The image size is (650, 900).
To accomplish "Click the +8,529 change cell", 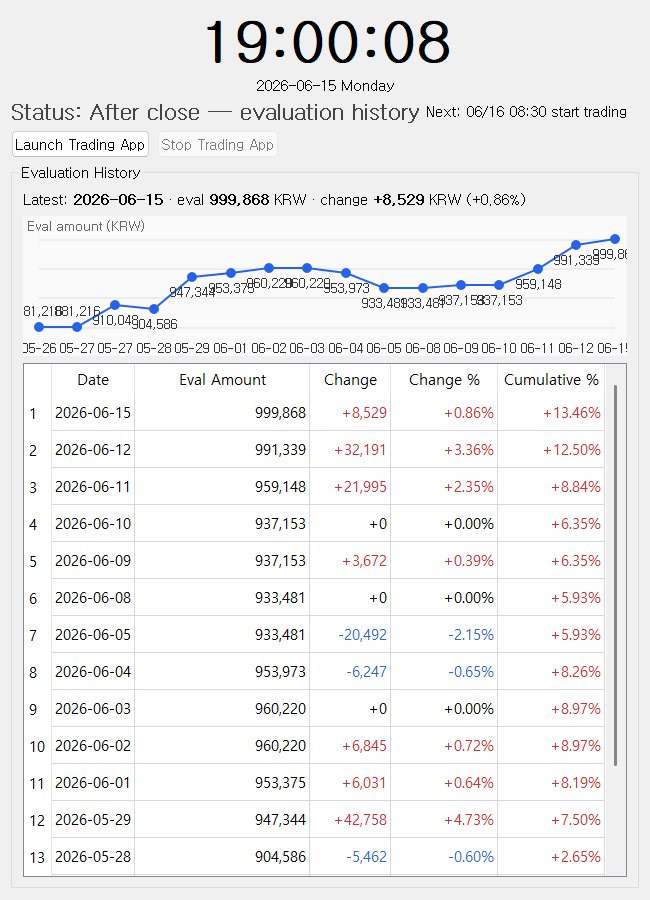I will pos(350,413).
